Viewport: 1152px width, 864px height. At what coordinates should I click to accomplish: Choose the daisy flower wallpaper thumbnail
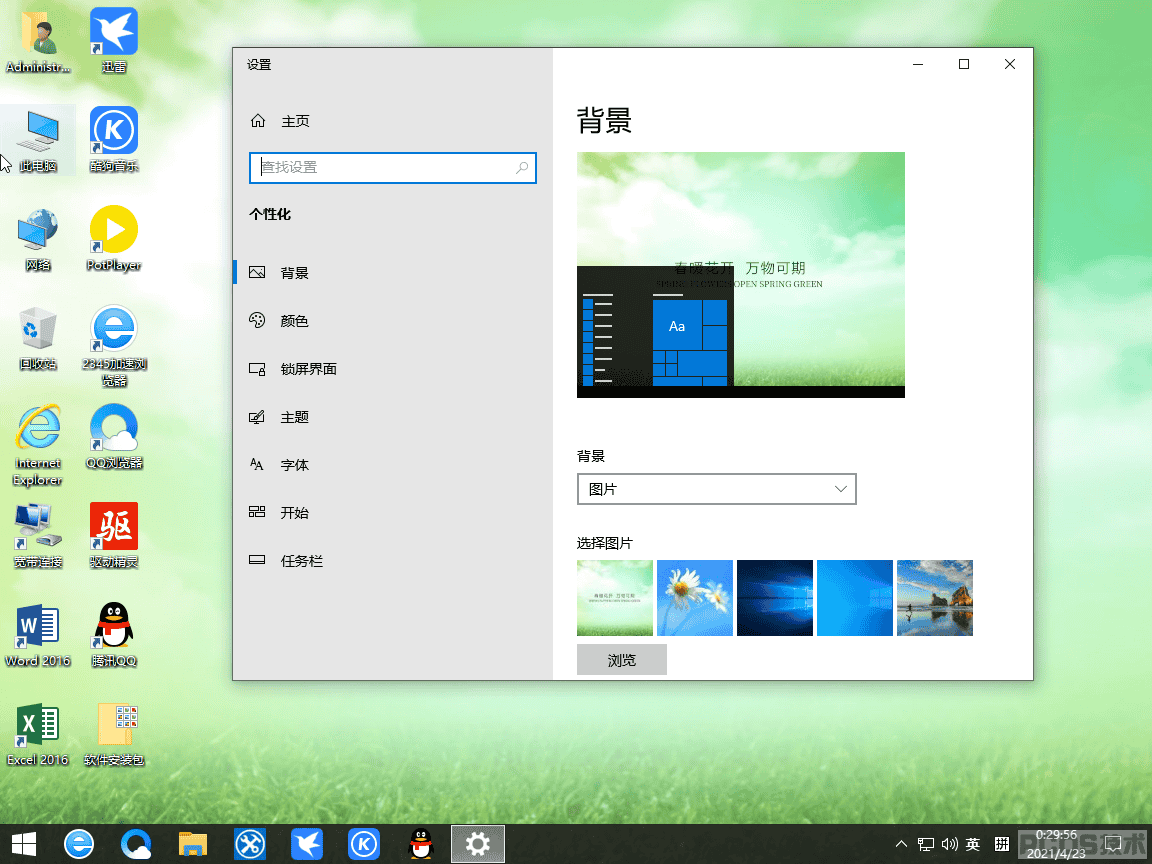pyautogui.click(x=694, y=598)
